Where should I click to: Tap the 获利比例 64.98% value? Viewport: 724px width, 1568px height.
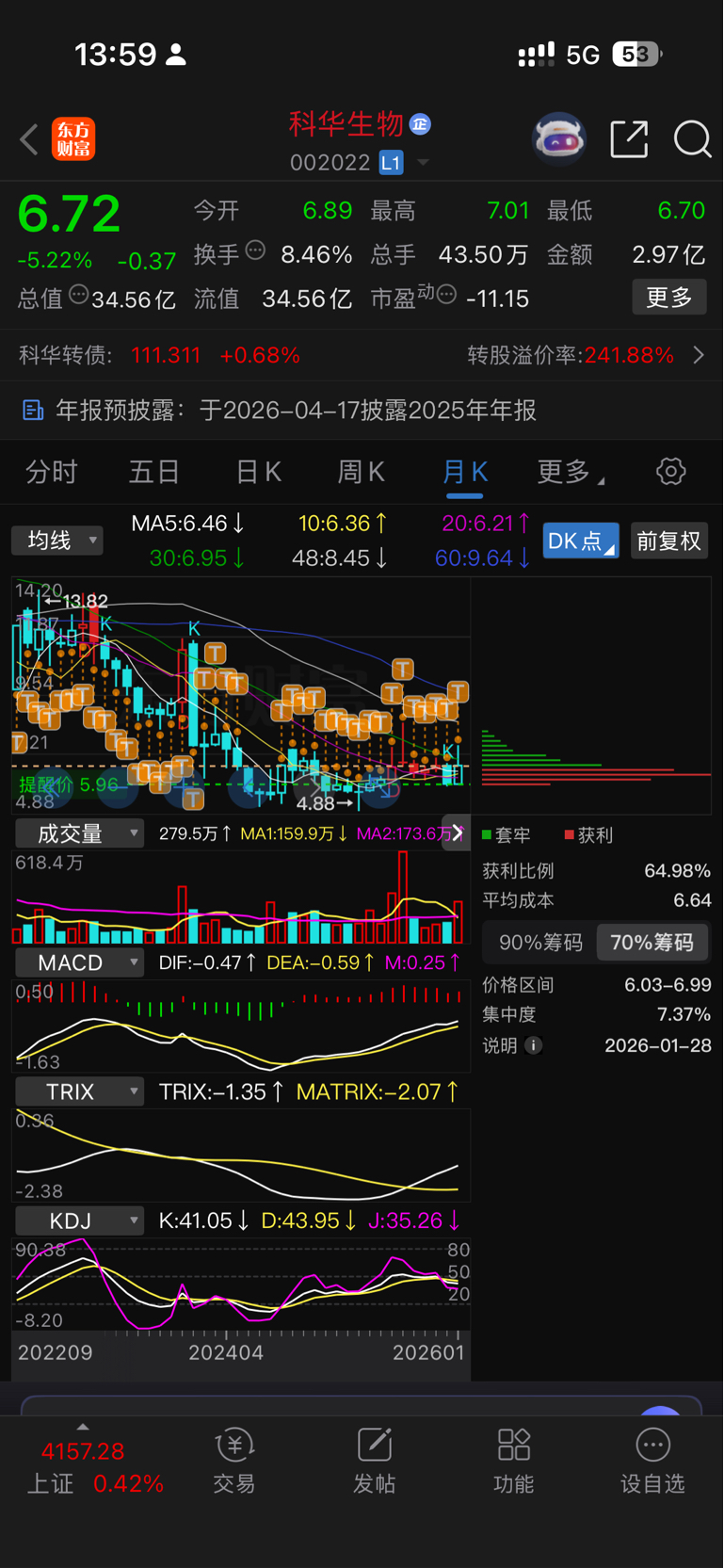point(677,871)
